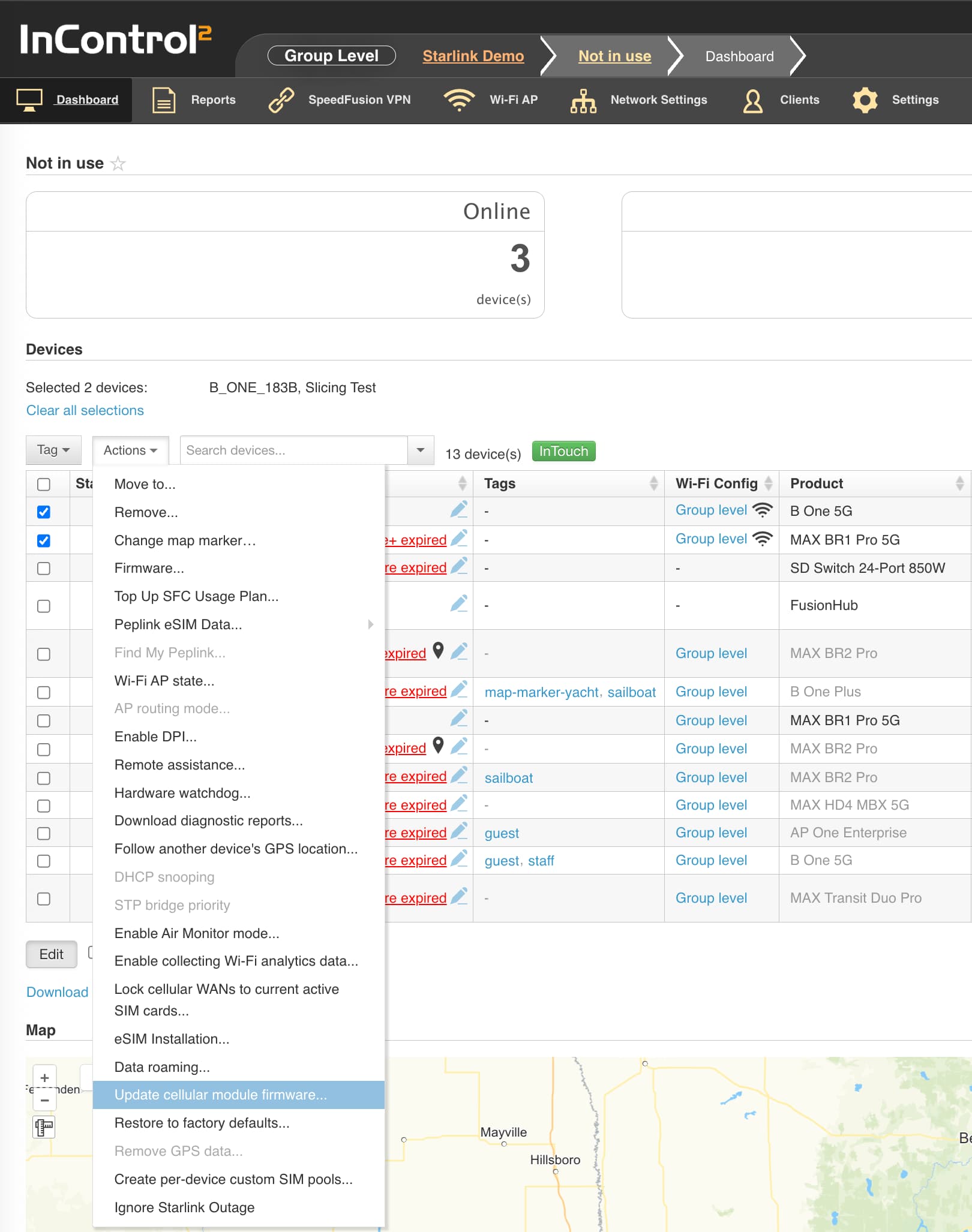Click the map zoom in plus button
972x1232 pixels.
[44, 1078]
